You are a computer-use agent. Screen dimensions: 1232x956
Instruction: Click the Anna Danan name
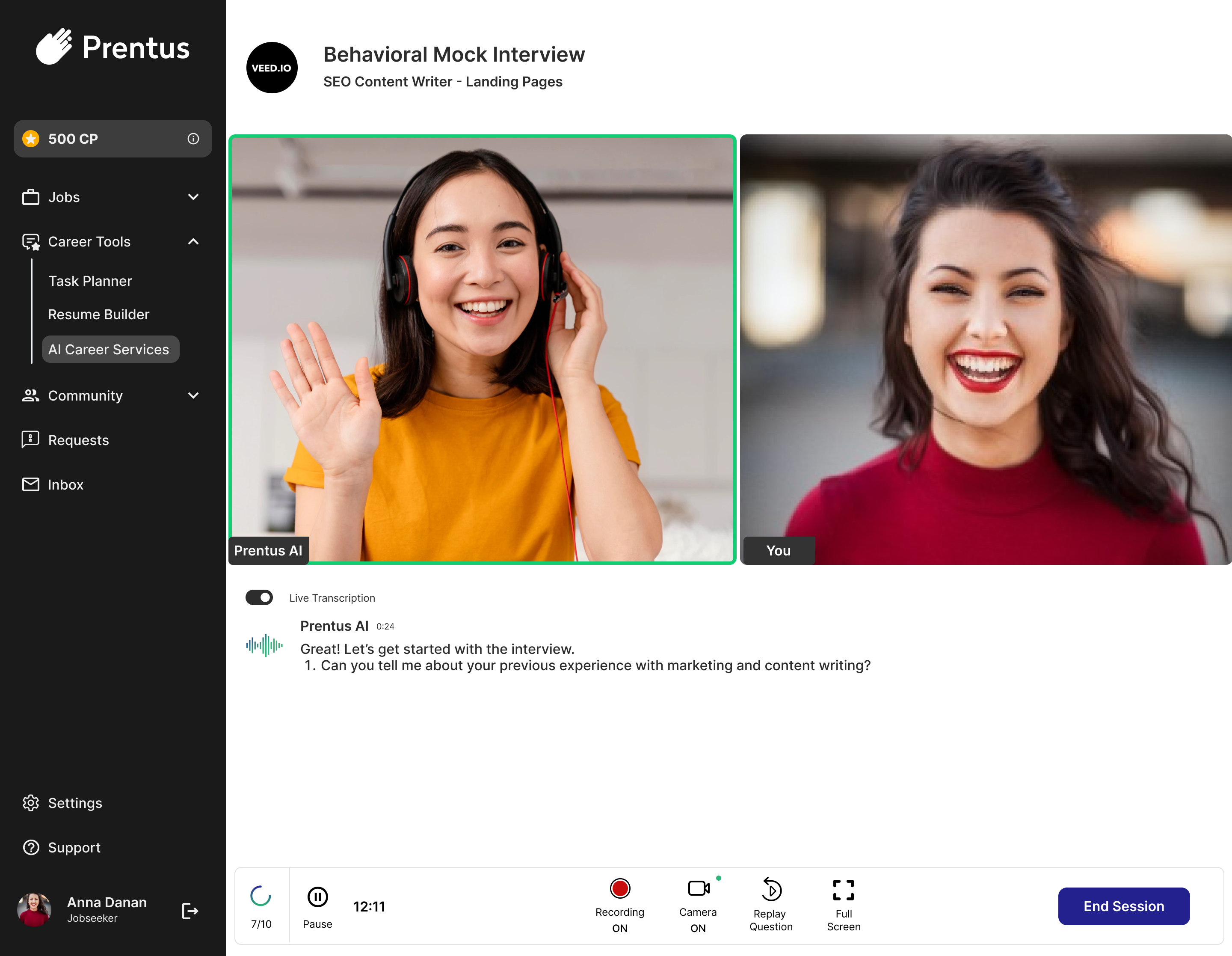click(107, 903)
